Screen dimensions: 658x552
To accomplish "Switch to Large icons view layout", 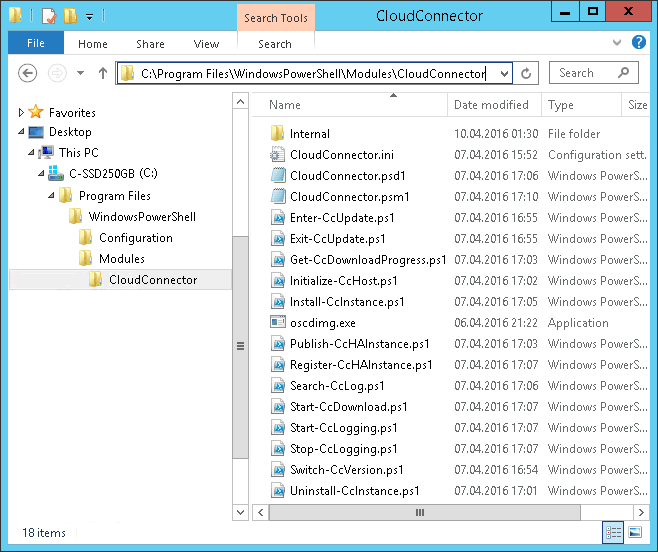I will click(635, 533).
